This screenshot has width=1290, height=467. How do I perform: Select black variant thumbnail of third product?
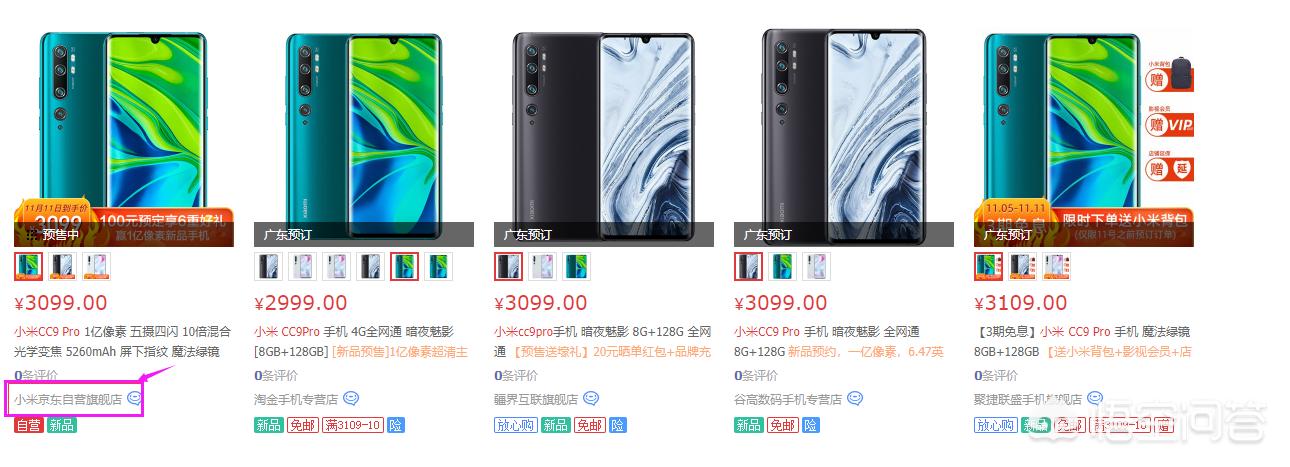[x=508, y=266]
